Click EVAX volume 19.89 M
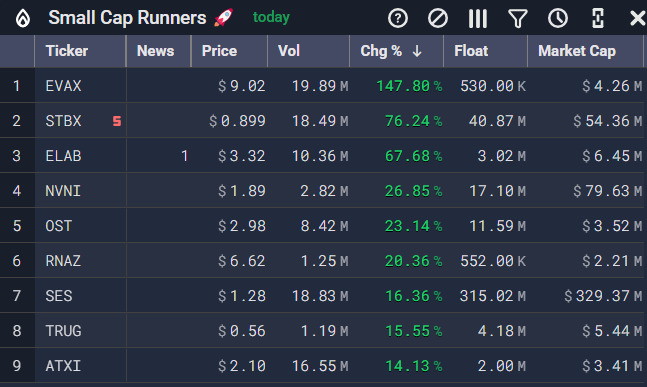Image resolution: width=647 pixels, height=387 pixels. pos(320,86)
